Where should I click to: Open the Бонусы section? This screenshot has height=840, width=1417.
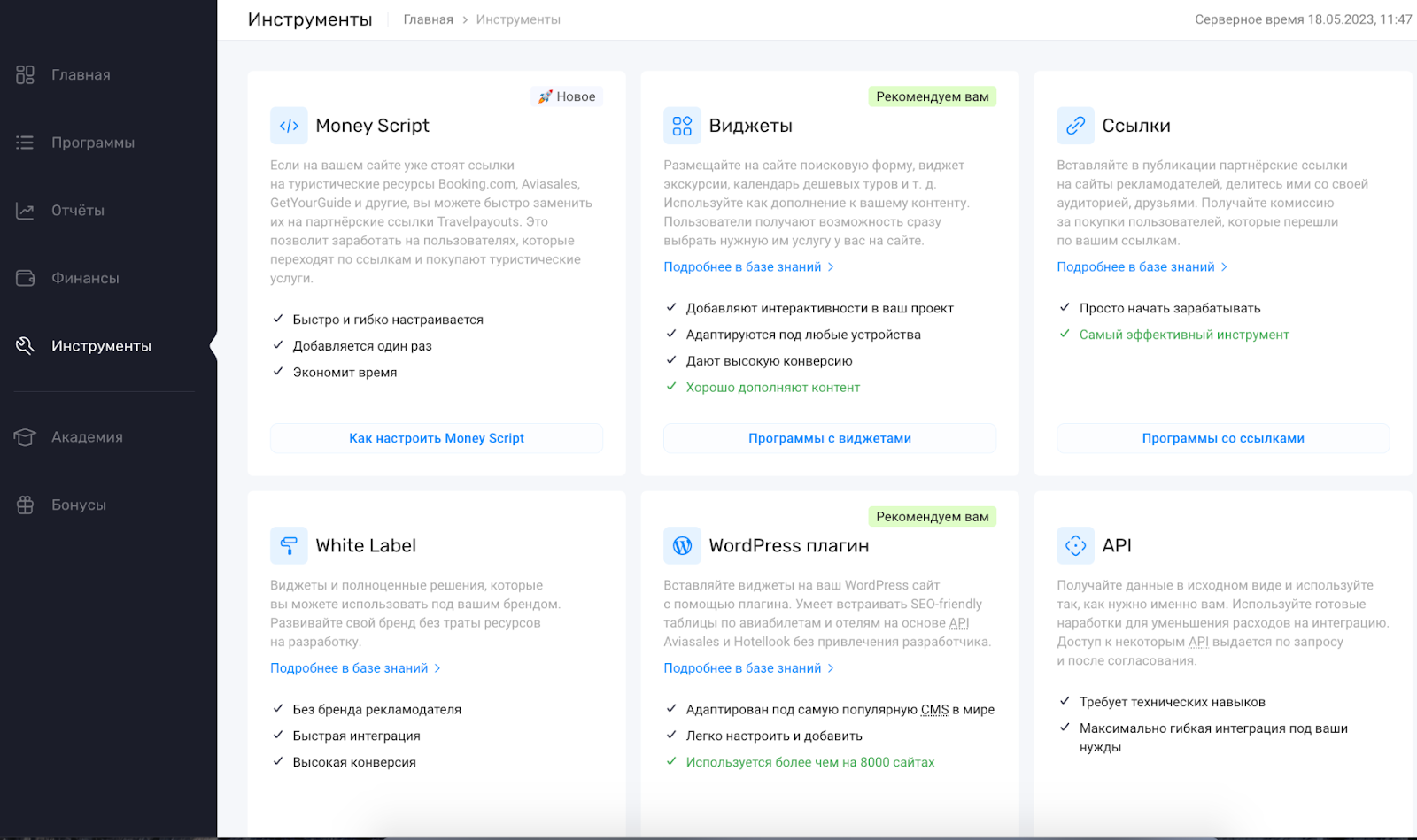coord(79,505)
